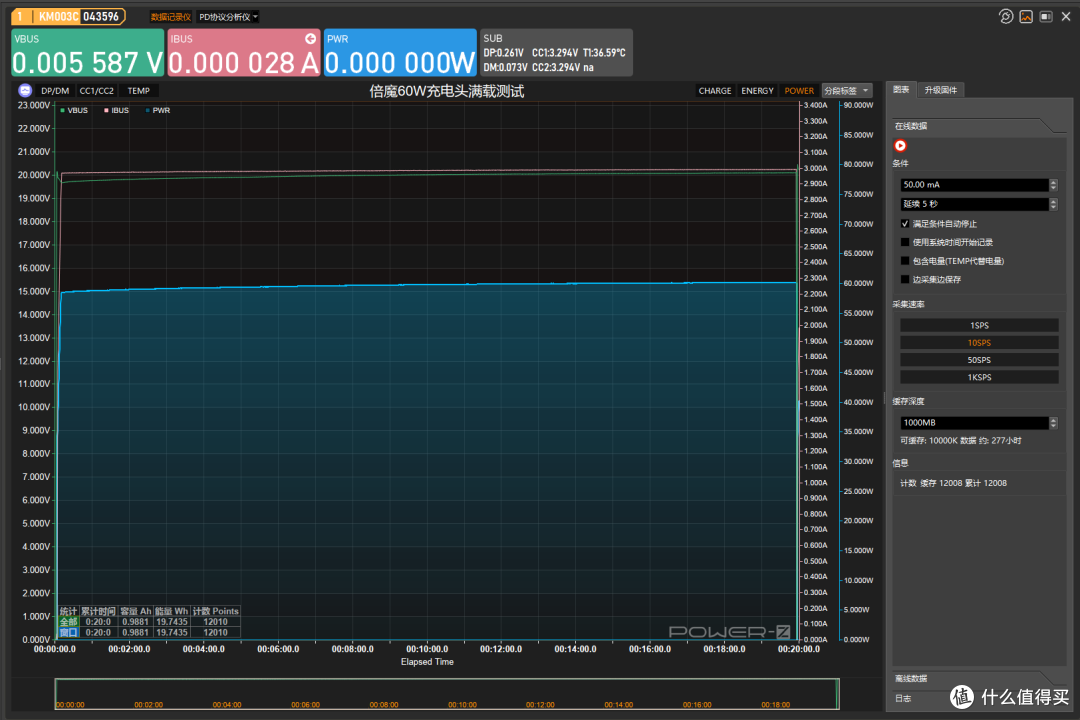This screenshot has height=720, width=1080.
Task: Click the KM003C device badge
Action: [68, 16]
